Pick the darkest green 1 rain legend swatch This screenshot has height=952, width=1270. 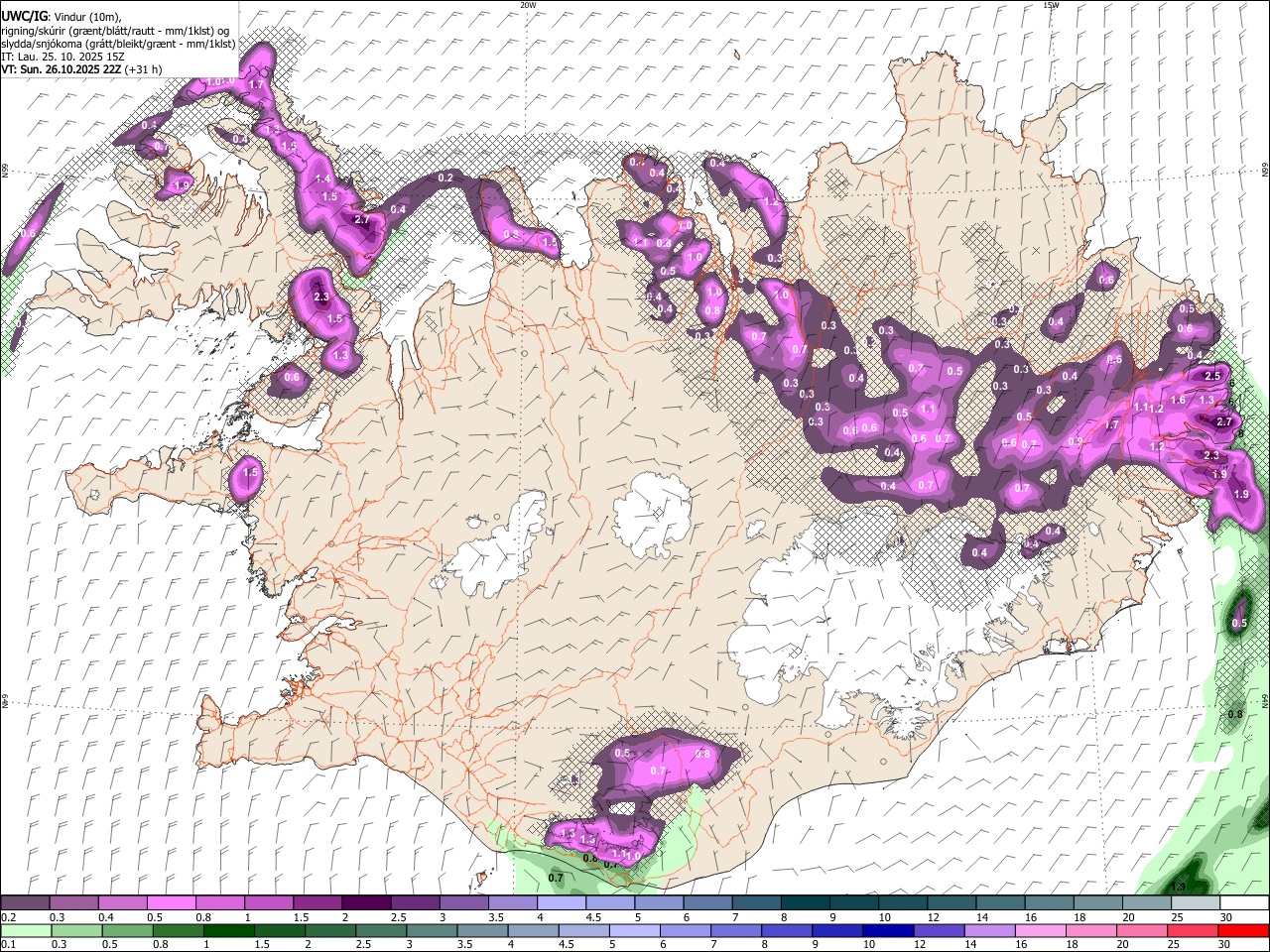click(228, 931)
